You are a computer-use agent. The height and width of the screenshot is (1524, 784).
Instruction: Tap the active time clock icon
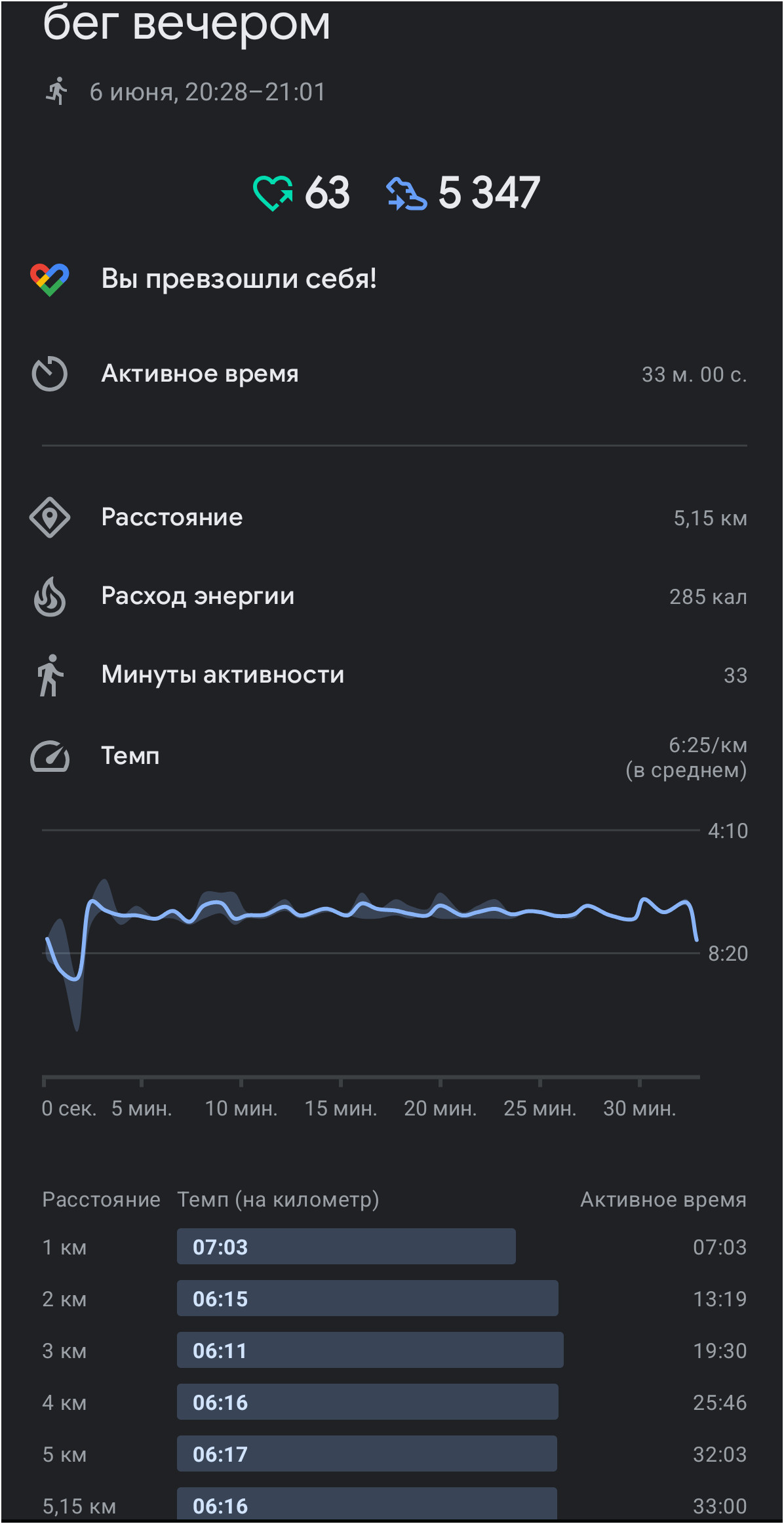click(x=50, y=374)
